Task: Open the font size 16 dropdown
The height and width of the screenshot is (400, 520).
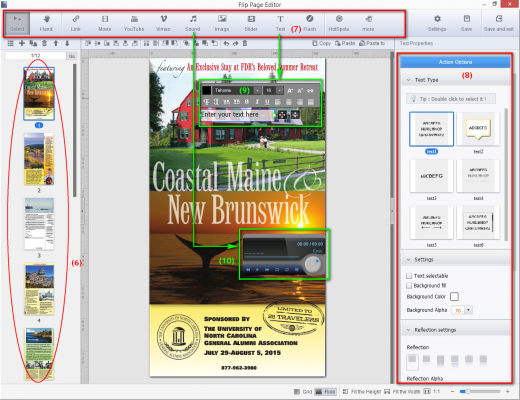Action: pos(280,90)
